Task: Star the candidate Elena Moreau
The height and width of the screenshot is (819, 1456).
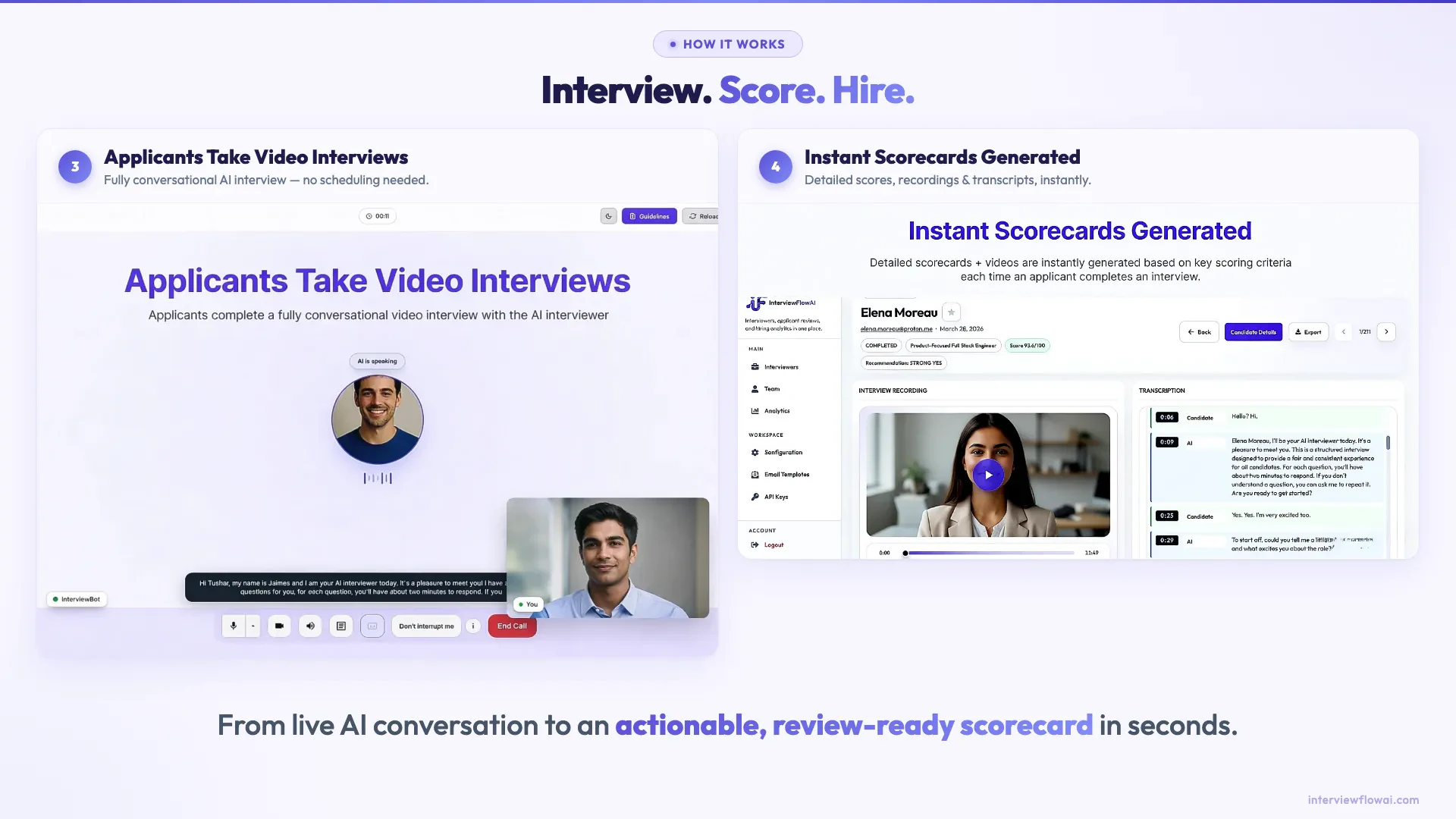Action: (x=950, y=312)
